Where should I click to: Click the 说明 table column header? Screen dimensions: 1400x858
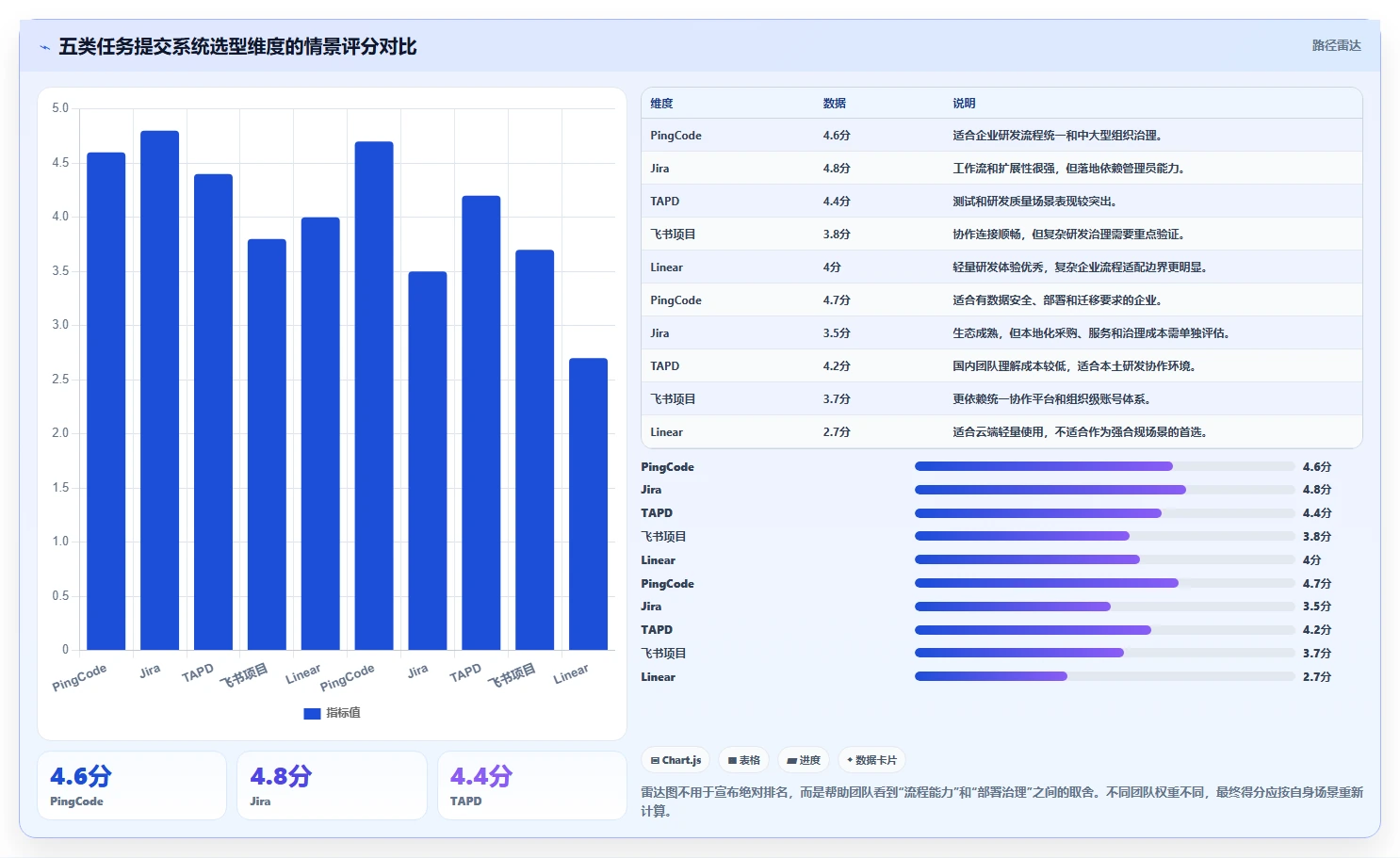(x=964, y=104)
